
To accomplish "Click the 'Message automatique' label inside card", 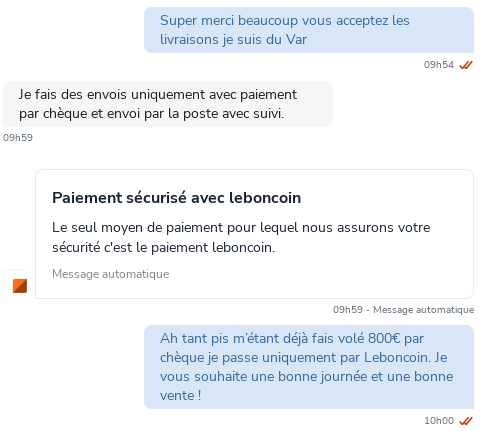I will coord(111,274).
